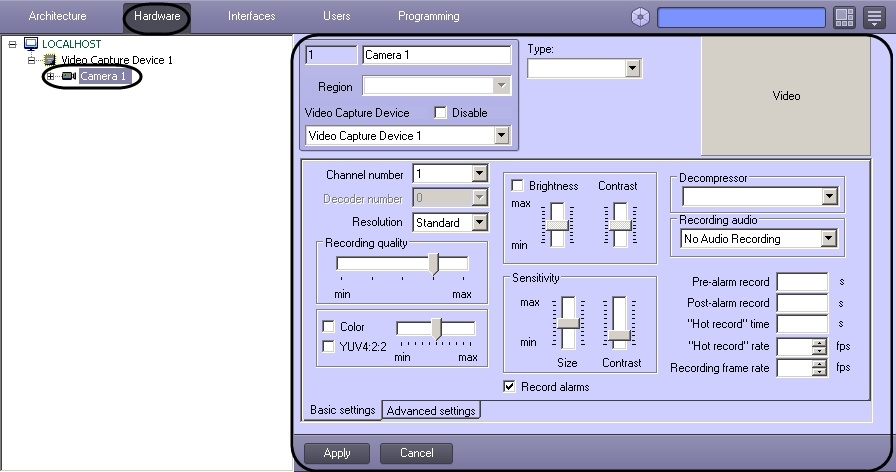The height and width of the screenshot is (472, 896).
Task: Open the Interfaces tab
Action: (251, 16)
